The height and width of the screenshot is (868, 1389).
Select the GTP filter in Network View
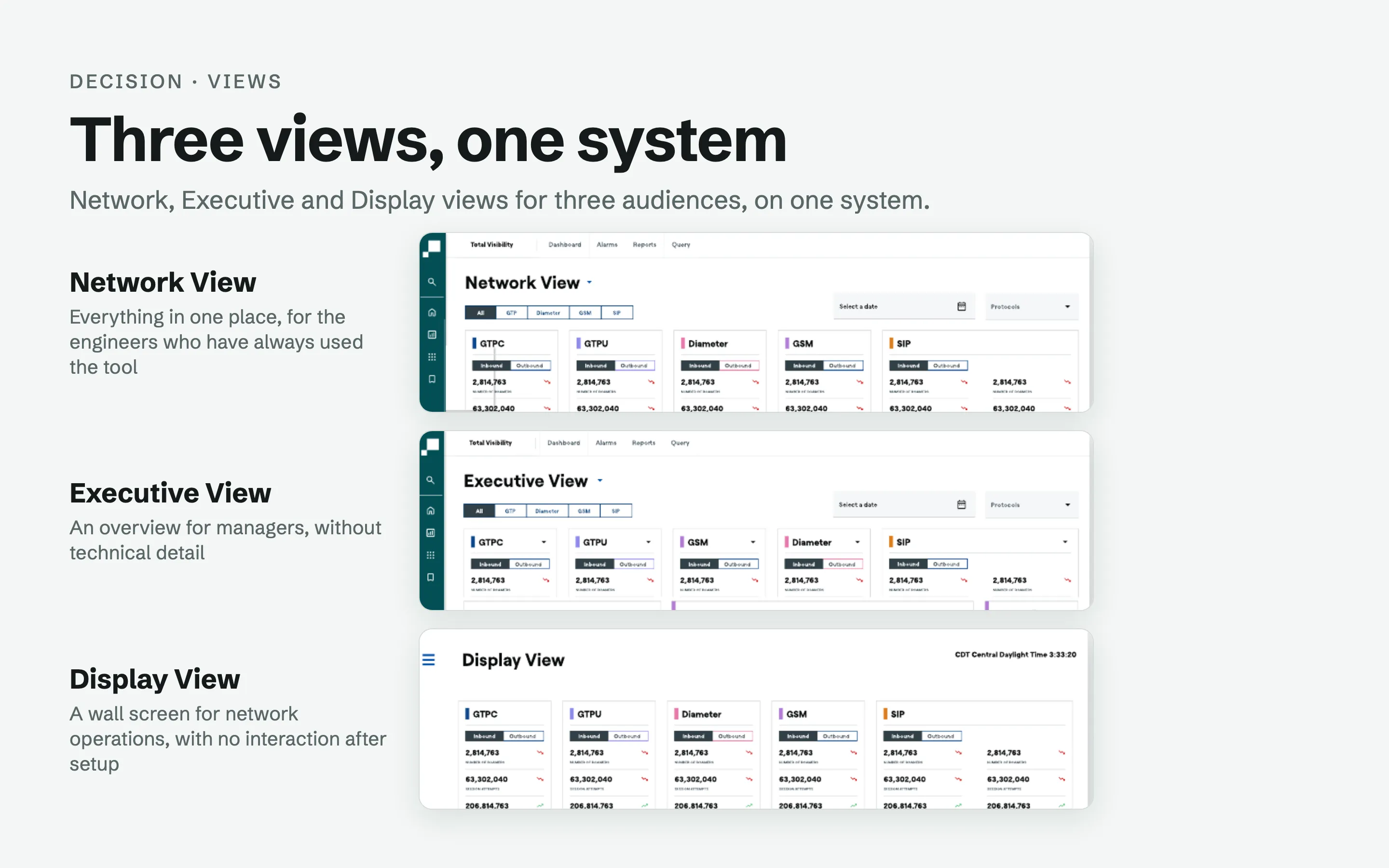pyautogui.click(x=511, y=313)
